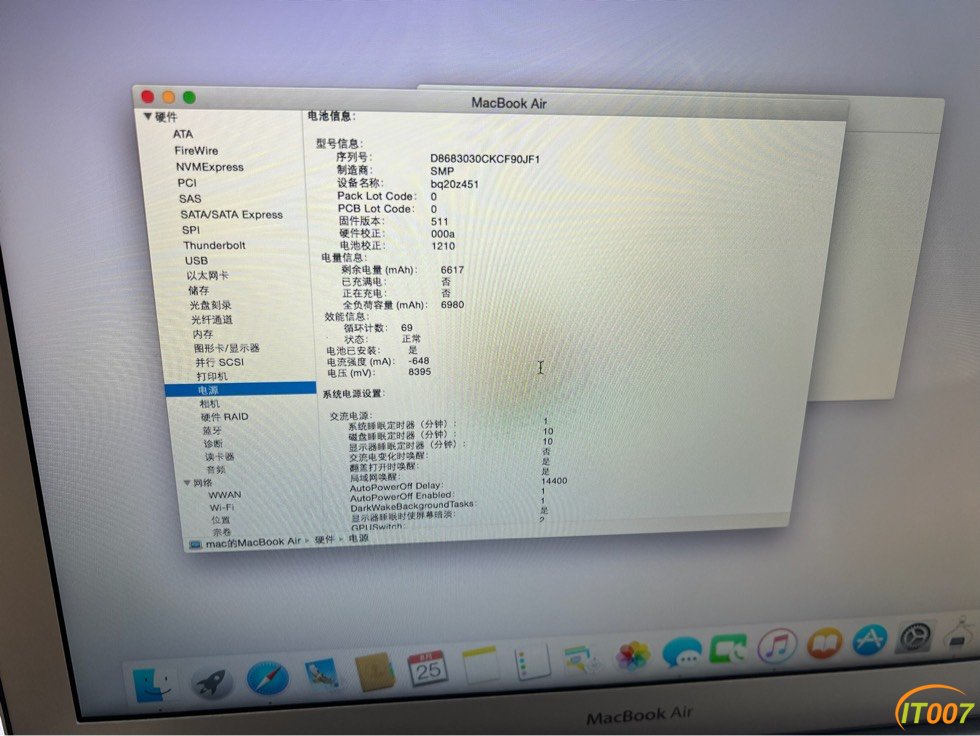Select 相机 in the sidebar
The image size is (980, 736).
coord(210,404)
